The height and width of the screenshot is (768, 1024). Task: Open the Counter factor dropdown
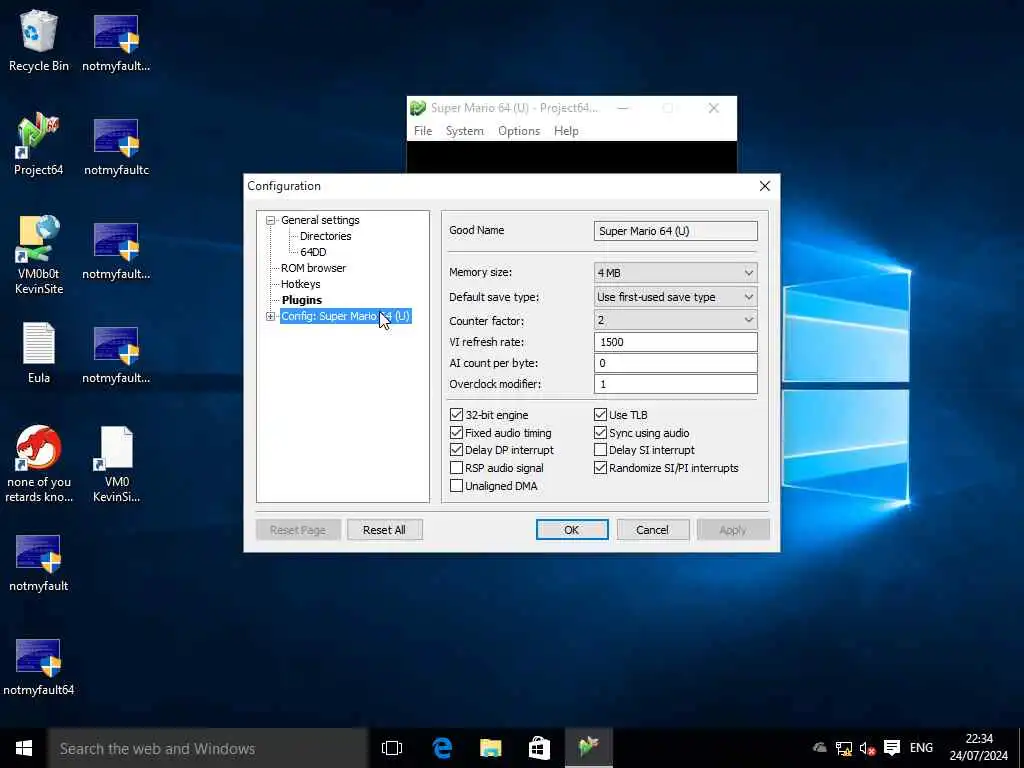pos(675,320)
